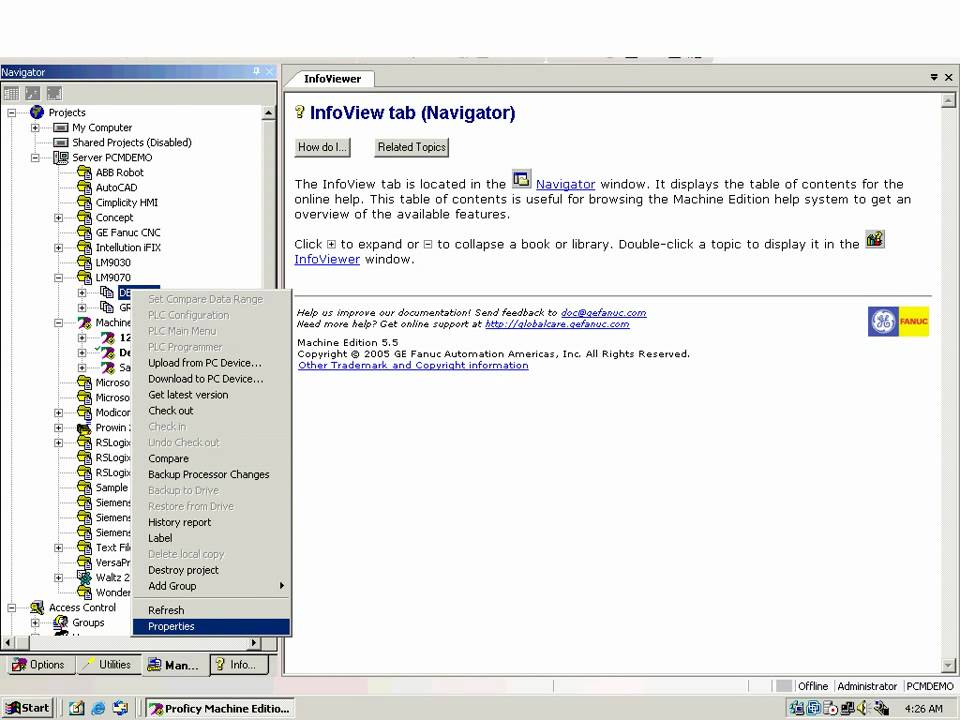Collapse the LM9070 node

click(59, 277)
